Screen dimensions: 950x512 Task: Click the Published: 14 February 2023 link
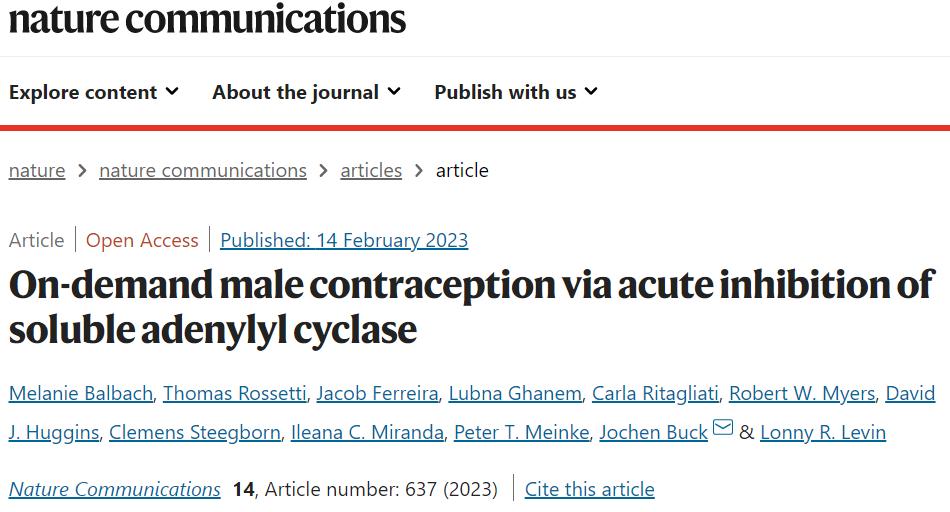click(x=344, y=240)
